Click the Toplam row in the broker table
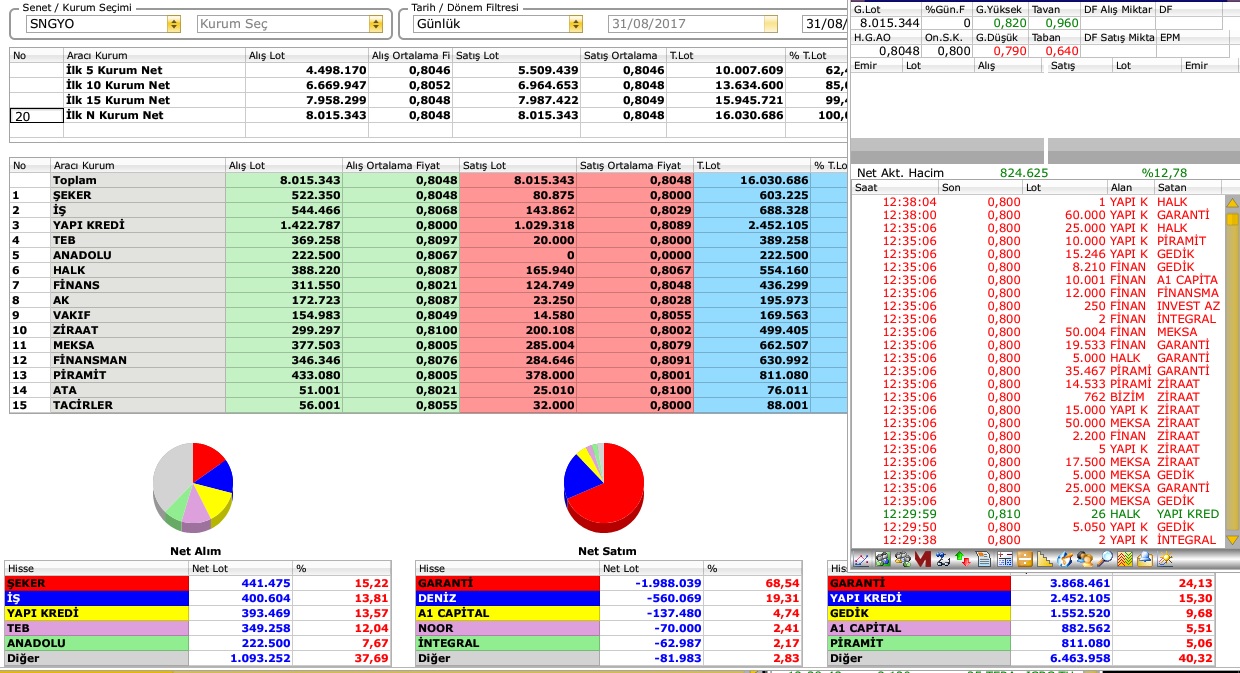This screenshot has height=673, width=1240. click(x=428, y=180)
